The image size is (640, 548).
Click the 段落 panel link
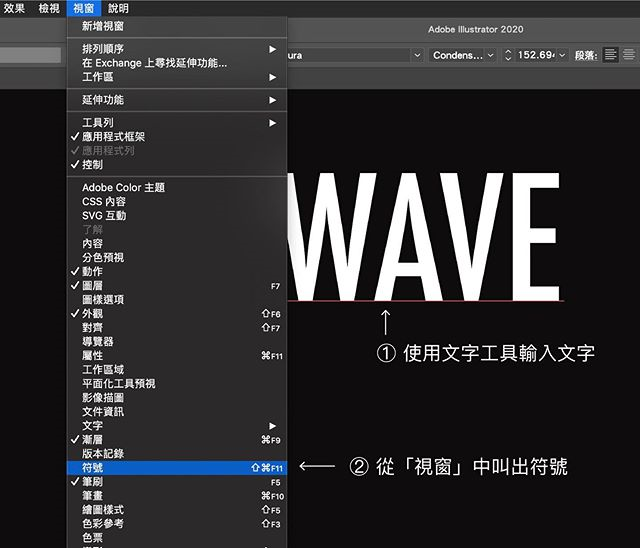[x=586, y=55]
